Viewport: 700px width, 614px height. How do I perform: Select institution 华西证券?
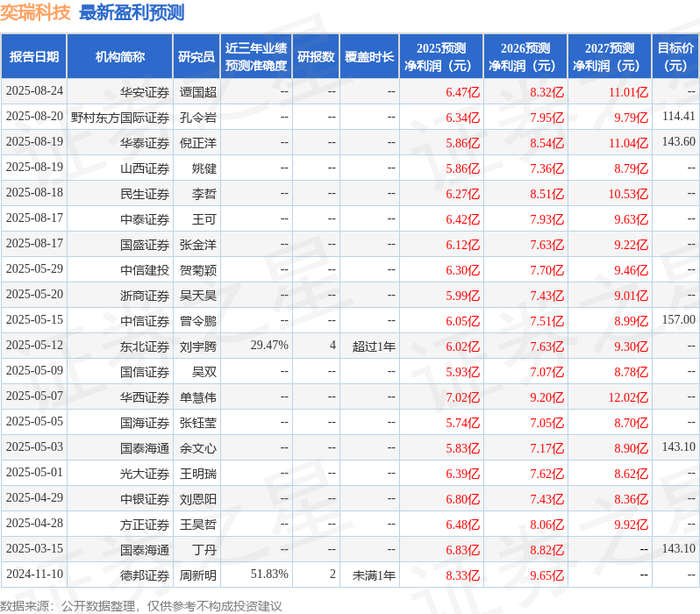pos(145,397)
